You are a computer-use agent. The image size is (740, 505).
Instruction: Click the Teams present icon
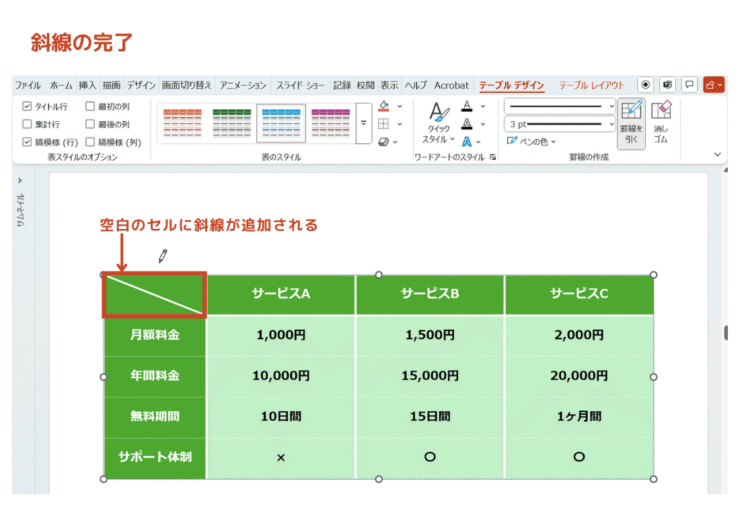(x=667, y=85)
